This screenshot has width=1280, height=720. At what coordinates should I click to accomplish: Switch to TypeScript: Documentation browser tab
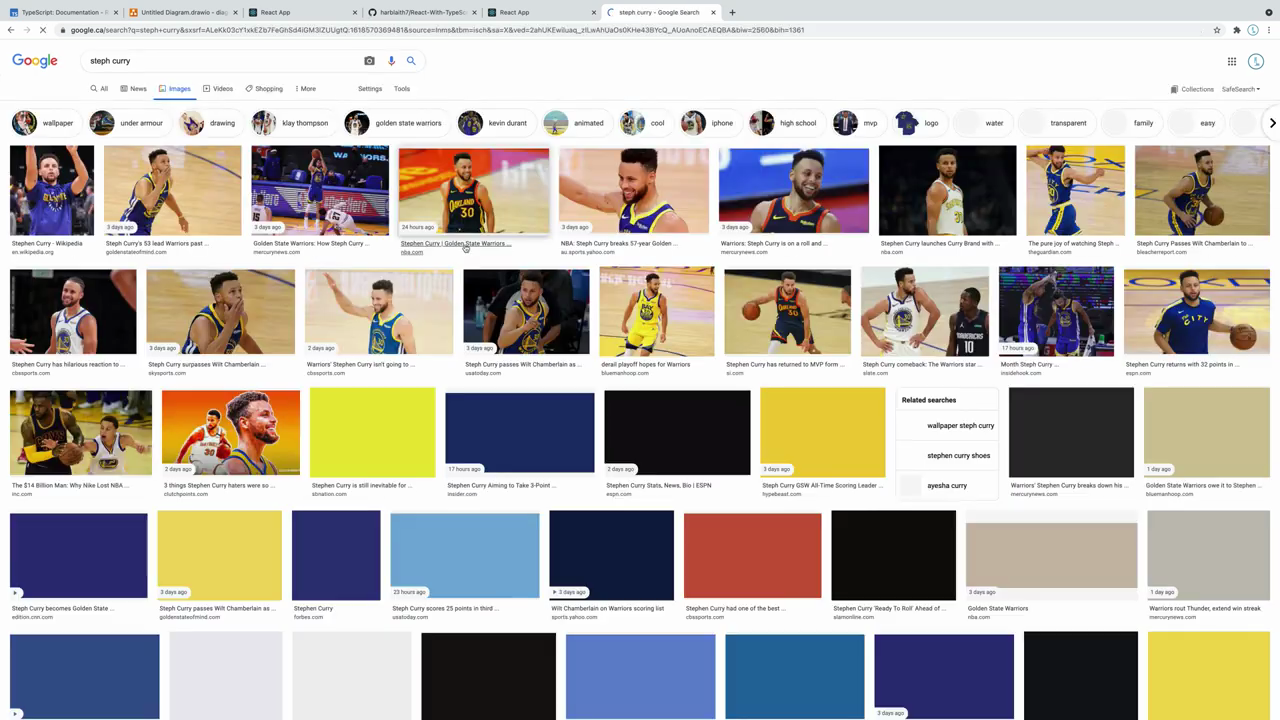[x=60, y=12]
